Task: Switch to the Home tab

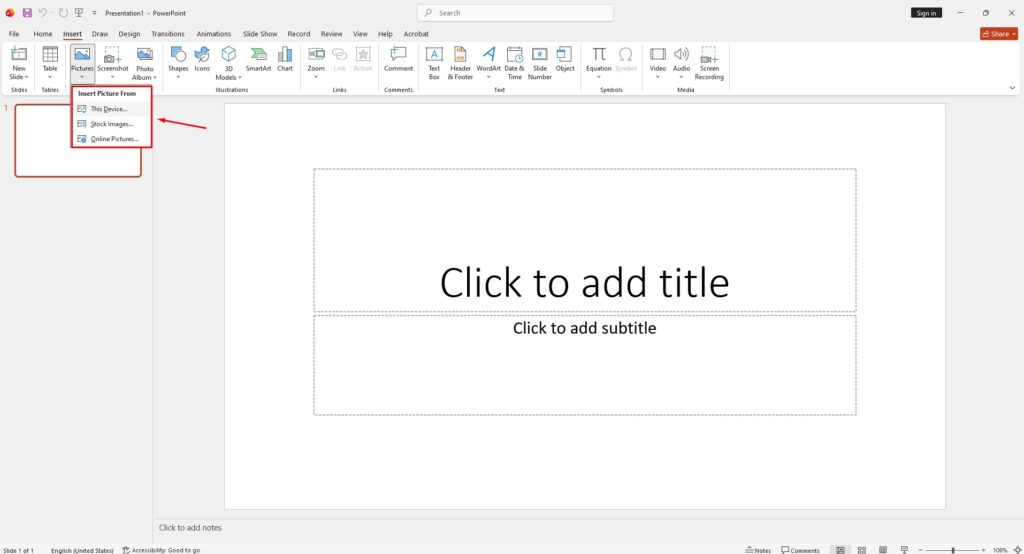Action: click(42, 34)
